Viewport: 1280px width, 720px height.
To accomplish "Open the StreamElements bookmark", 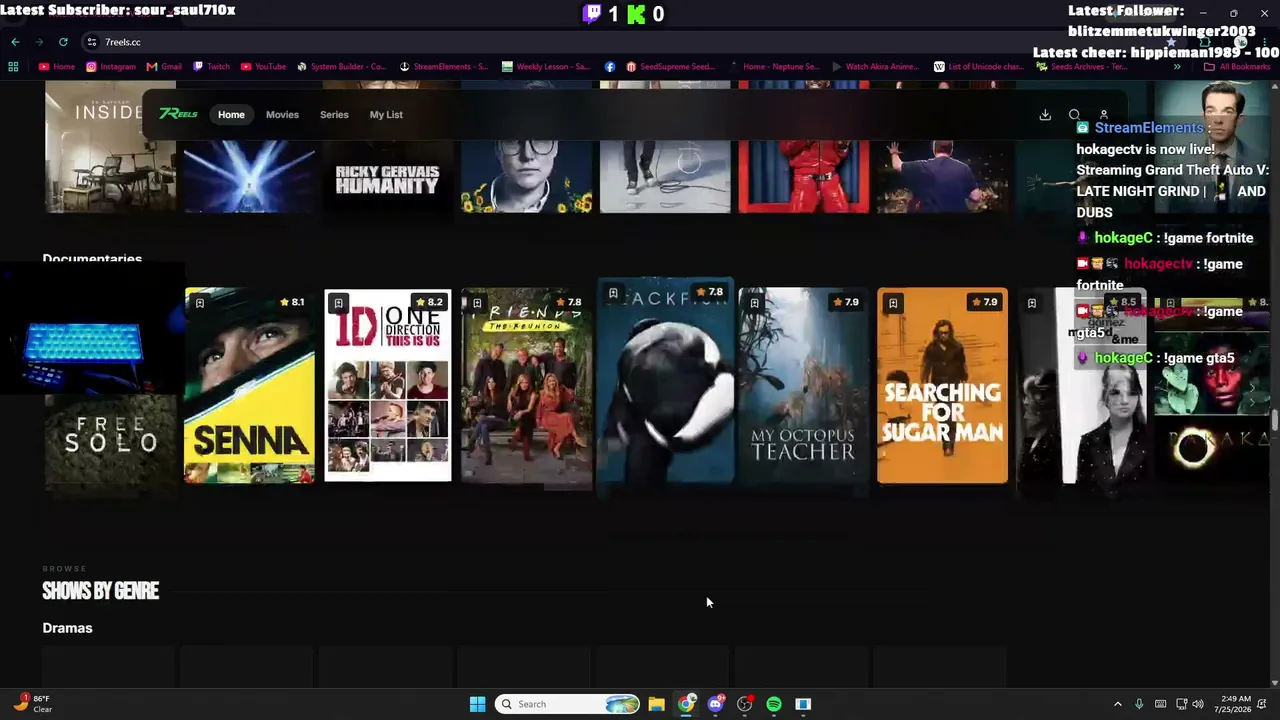I will coord(444,67).
